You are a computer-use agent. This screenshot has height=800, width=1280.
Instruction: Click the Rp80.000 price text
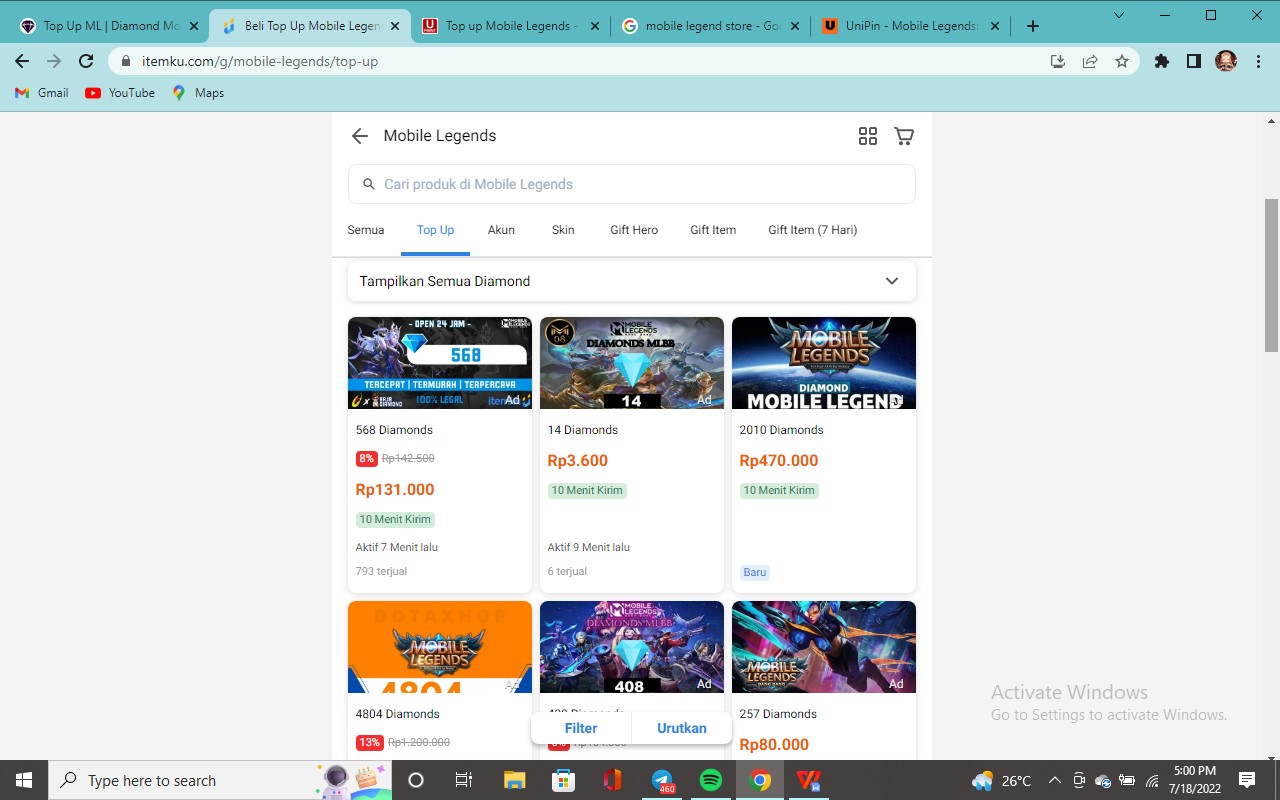click(774, 745)
